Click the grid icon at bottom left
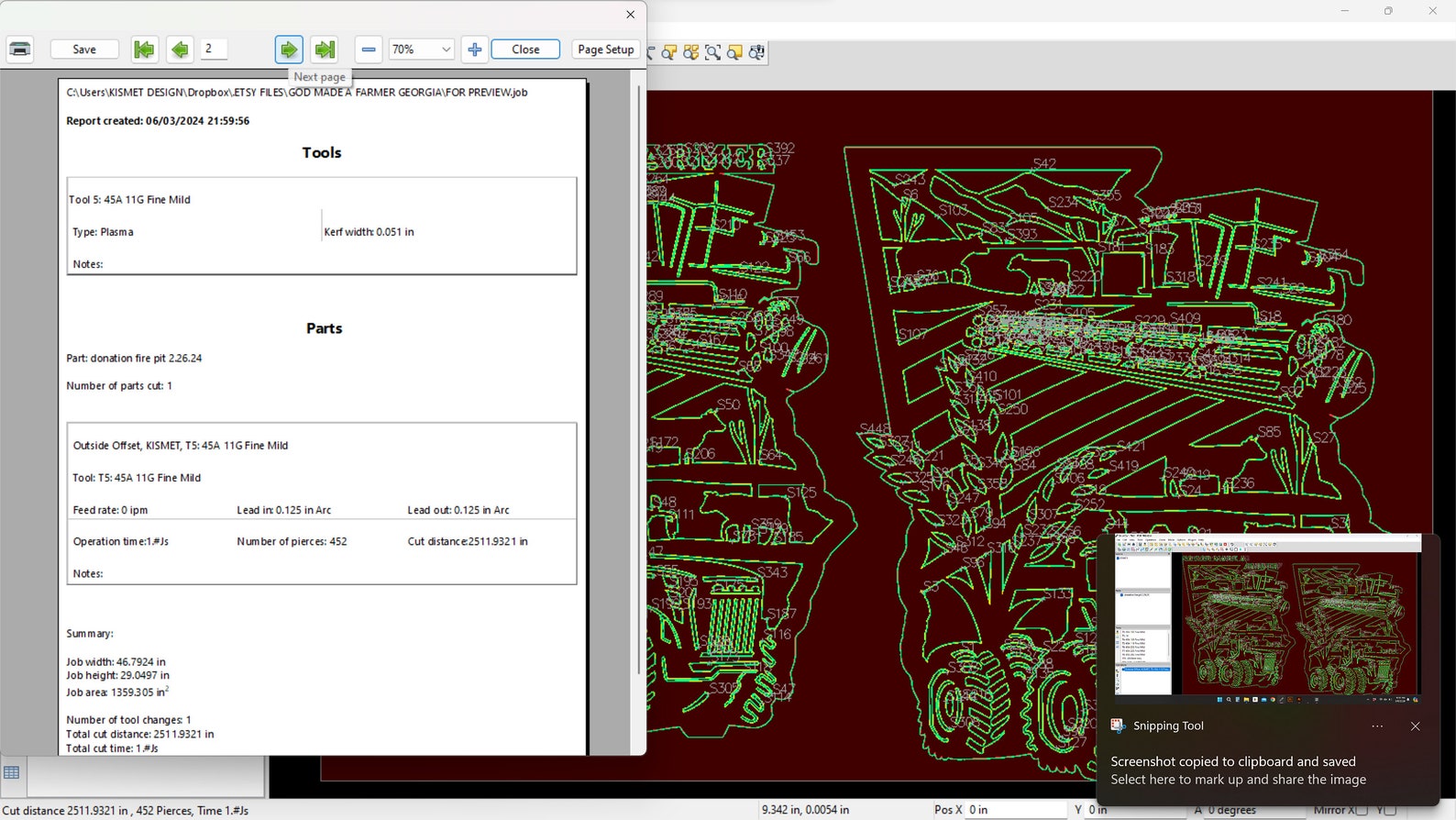1456x820 pixels. point(12,772)
